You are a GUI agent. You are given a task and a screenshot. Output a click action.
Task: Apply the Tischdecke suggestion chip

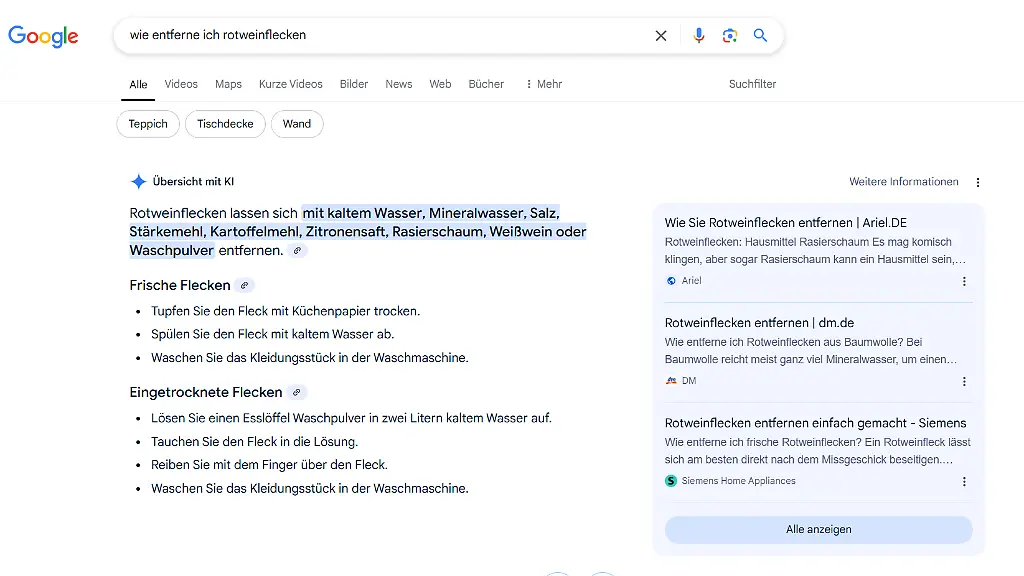tap(226, 124)
